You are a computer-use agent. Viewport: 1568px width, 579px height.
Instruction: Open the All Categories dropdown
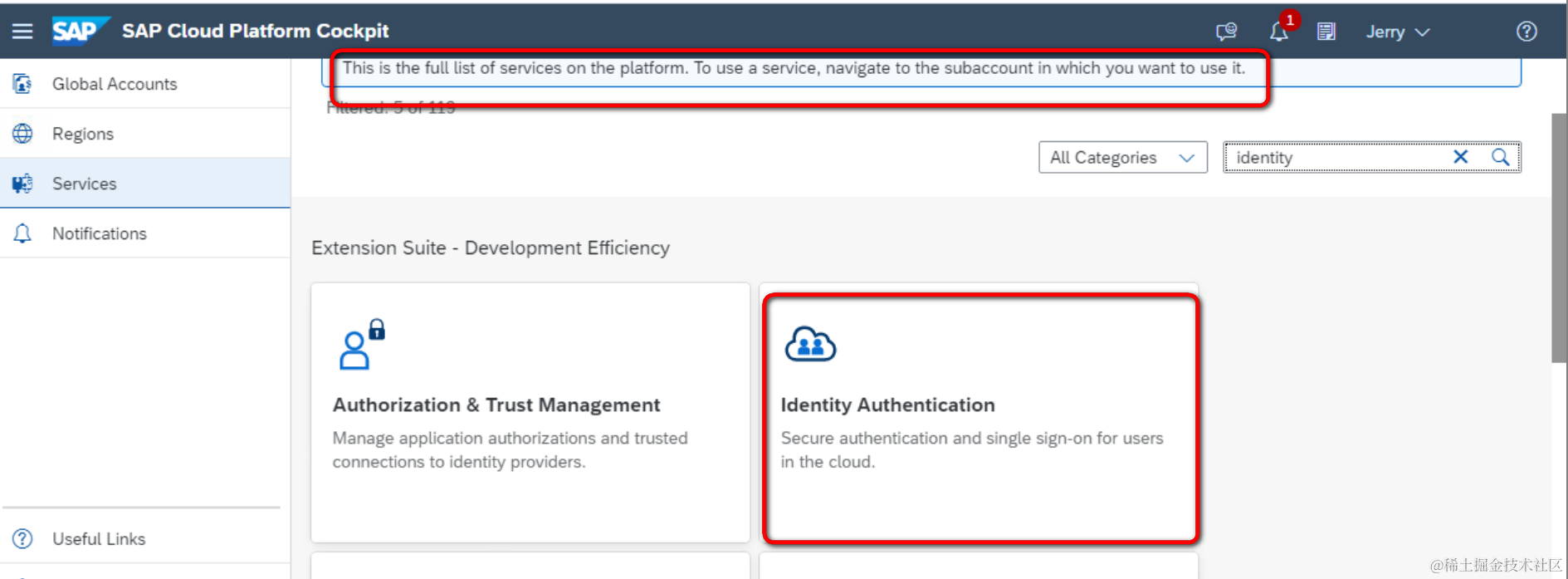click(x=1122, y=157)
